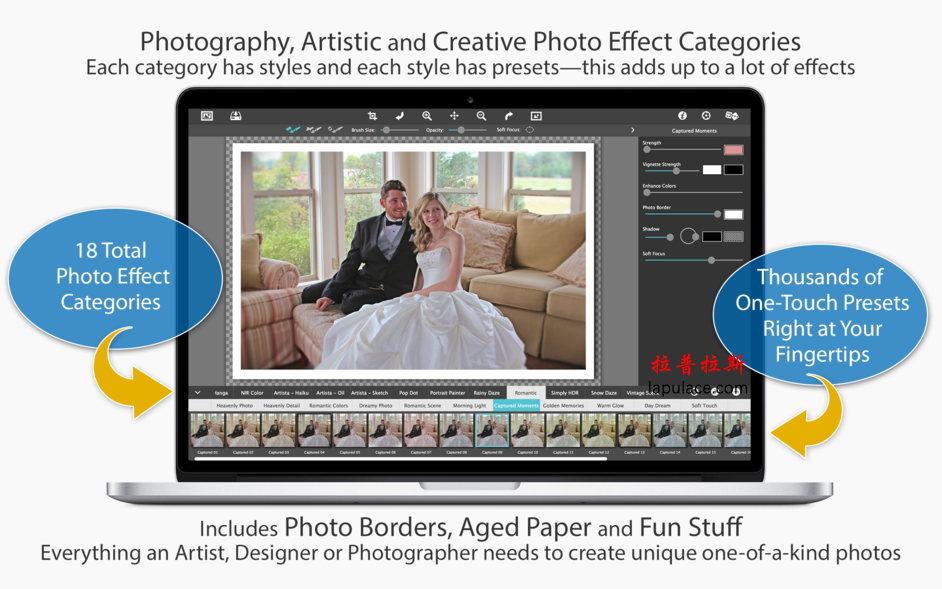This screenshot has width=942, height=589.
Task: Select the Move/Pan tool icon
Action: click(455, 116)
